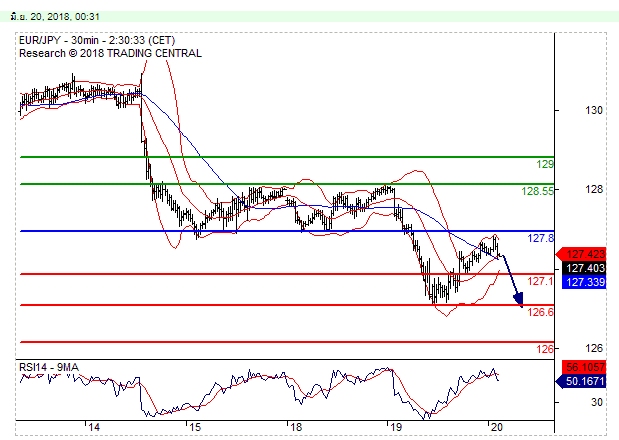This screenshot has height=440, width=619.
Task: Click the green resistance label 128.55
Action: [537, 191]
